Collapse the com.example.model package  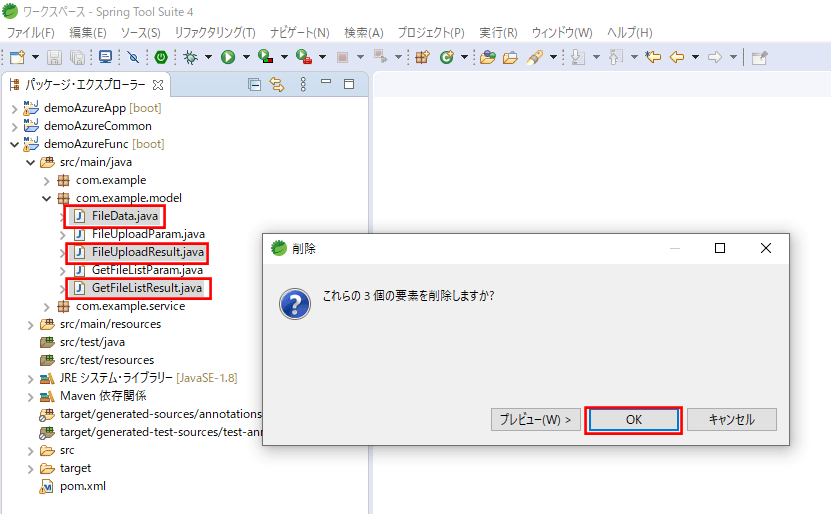click(47, 198)
